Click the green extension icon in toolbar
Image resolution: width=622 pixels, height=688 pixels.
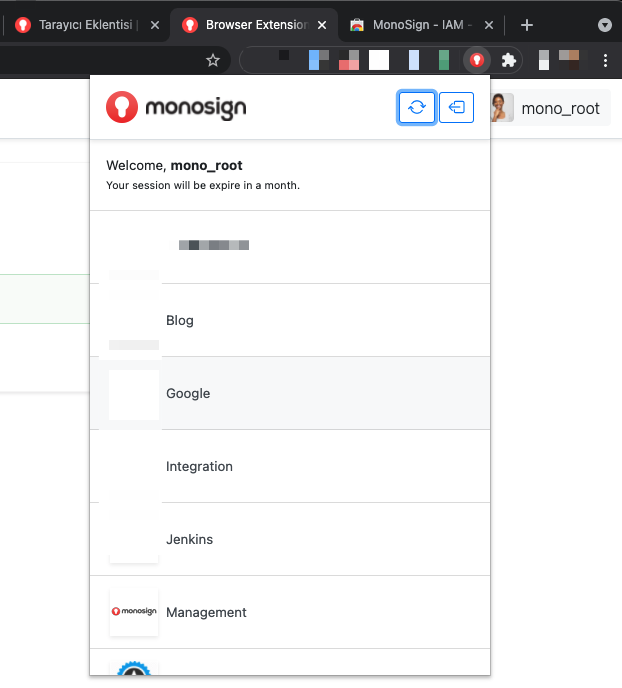444,60
